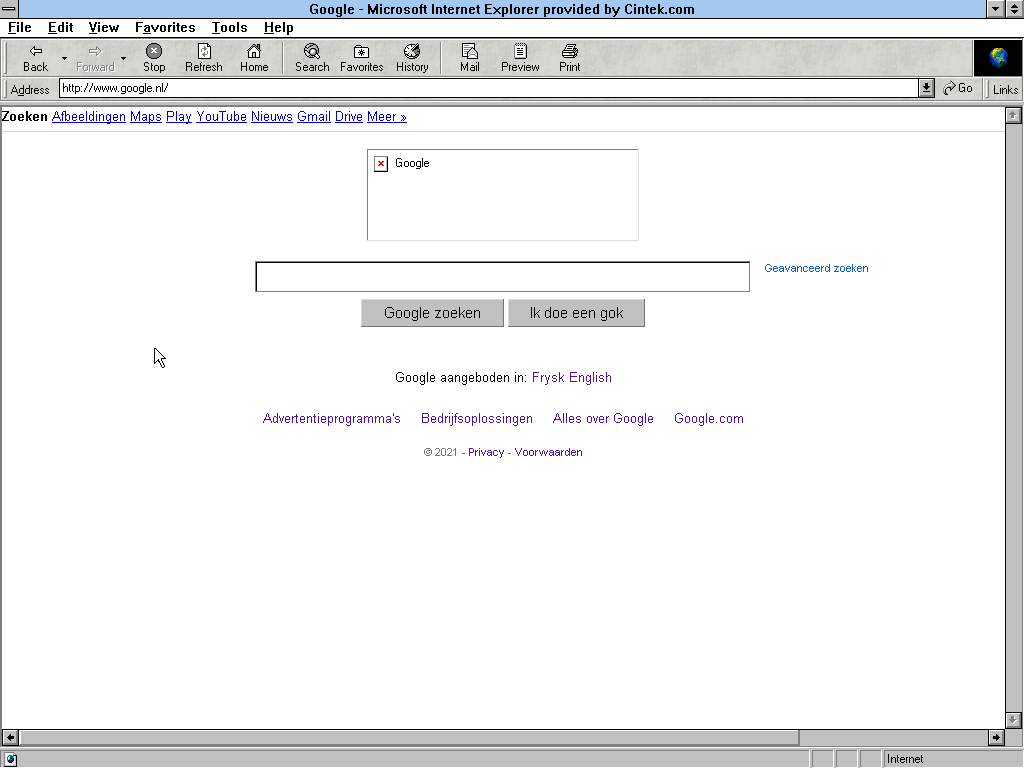Click the status bar page icon
The height and width of the screenshot is (768, 1024).
[x=10, y=759]
